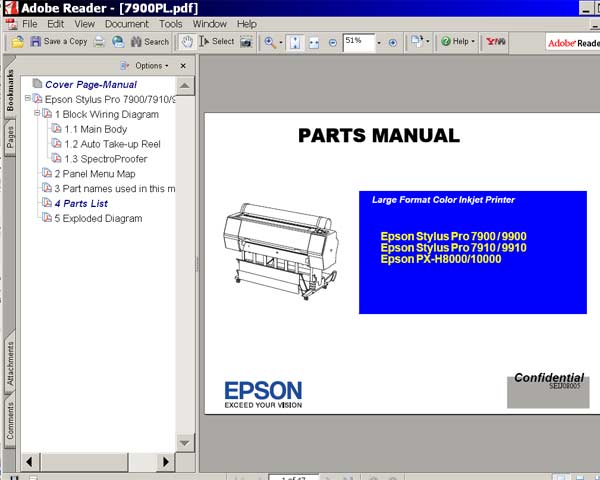This screenshot has width=600, height=480.
Task: Click the PDF document icon beside File menu
Action: [x=11, y=24]
